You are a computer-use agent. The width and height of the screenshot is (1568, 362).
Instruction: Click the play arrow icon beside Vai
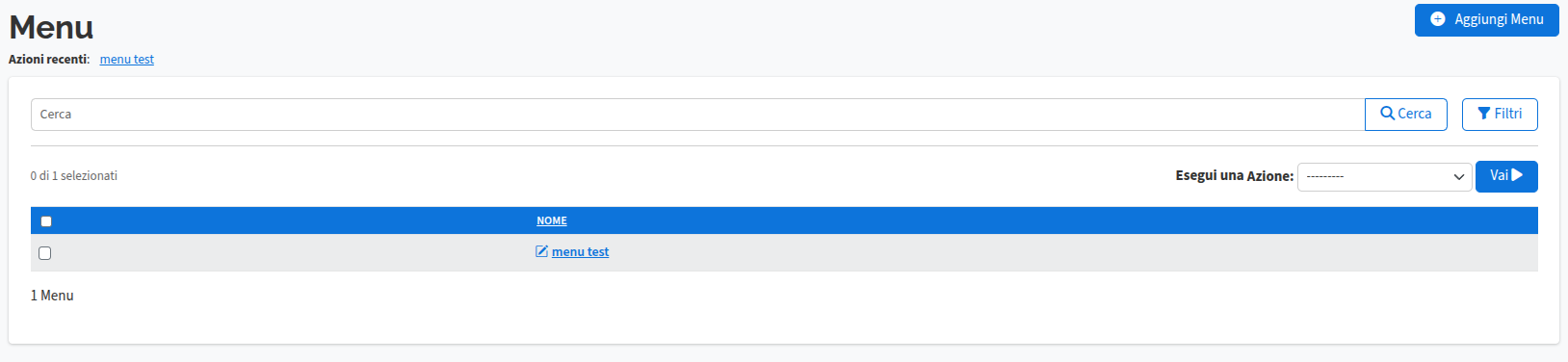(1518, 175)
